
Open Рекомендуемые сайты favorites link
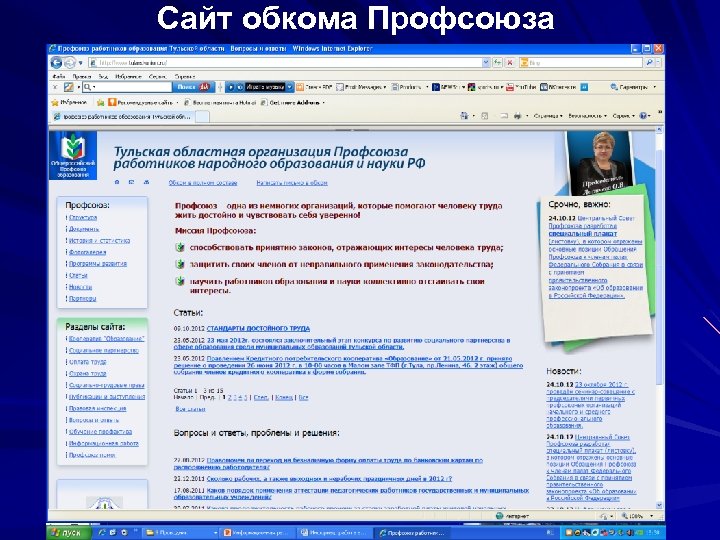click(142, 102)
